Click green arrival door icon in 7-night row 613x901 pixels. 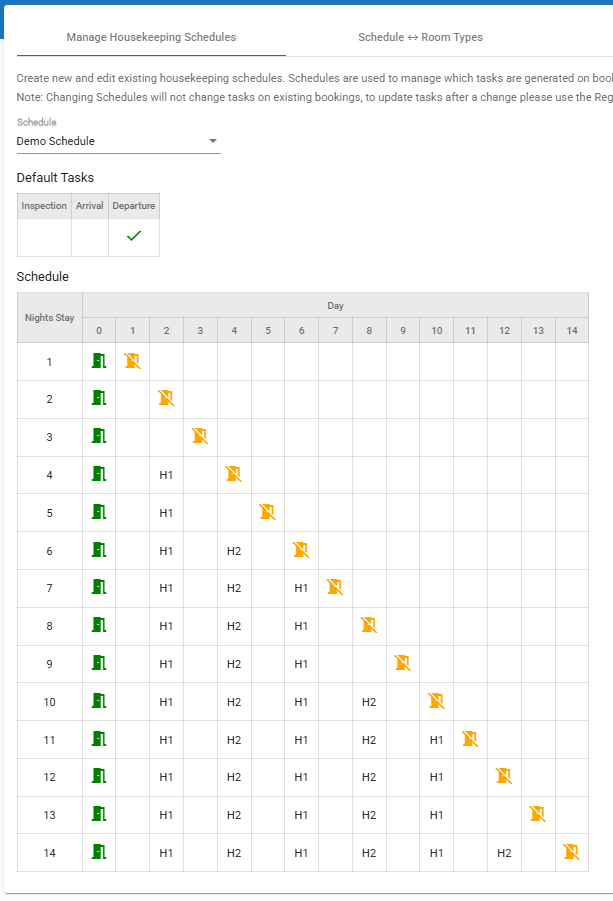click(98, 588)
